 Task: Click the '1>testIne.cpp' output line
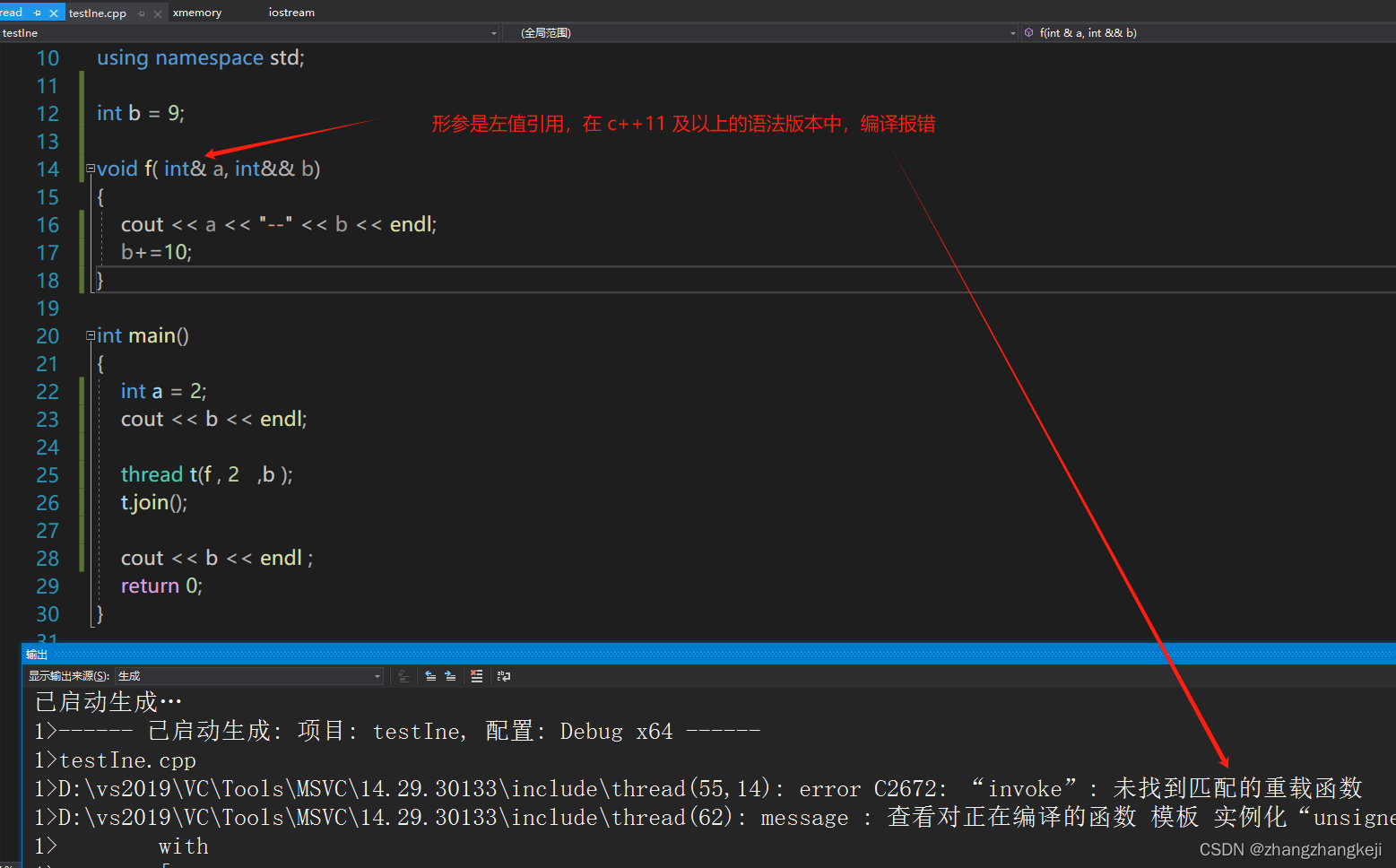point(115,760)
